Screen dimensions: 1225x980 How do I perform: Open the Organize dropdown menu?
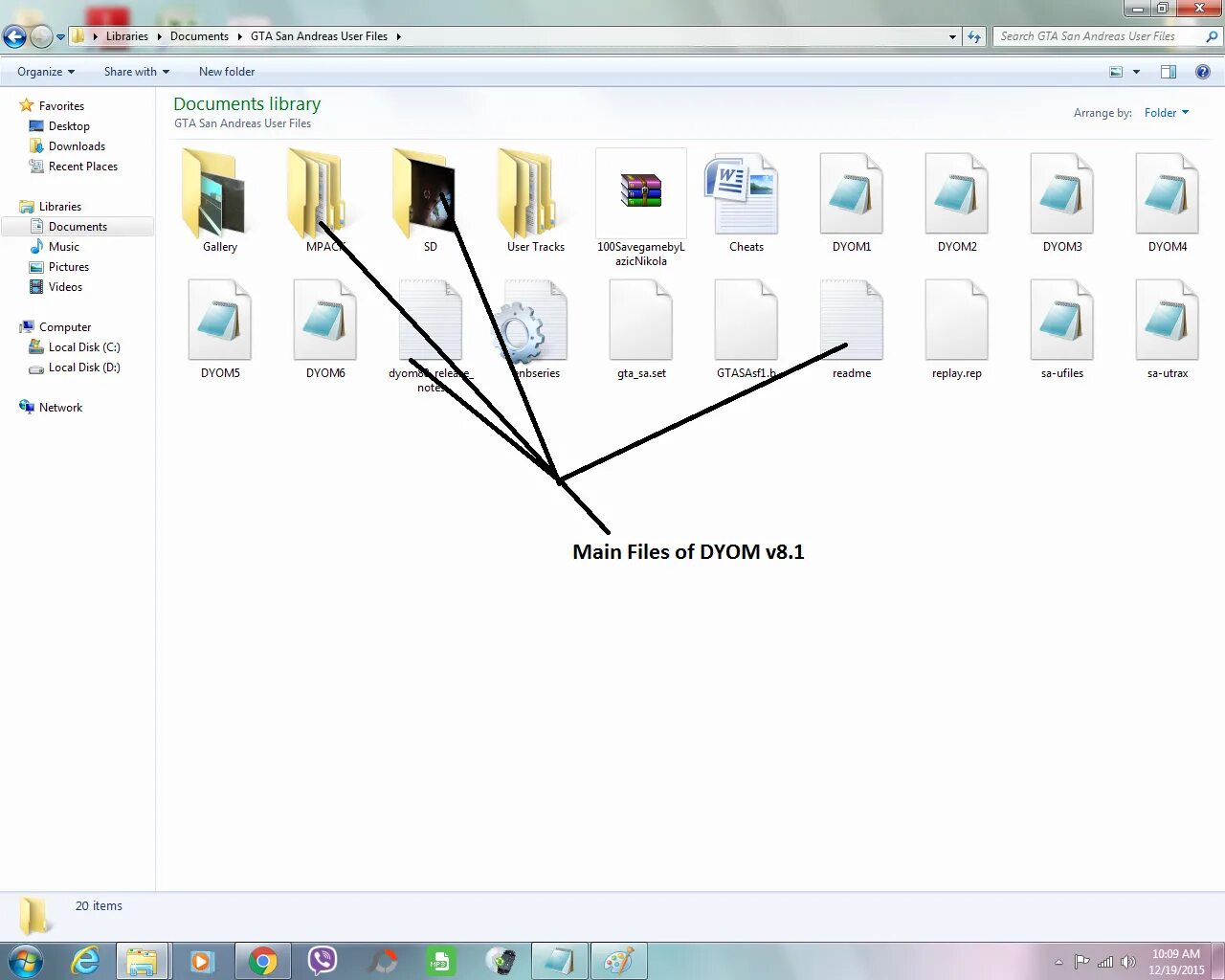click(45, 72)
